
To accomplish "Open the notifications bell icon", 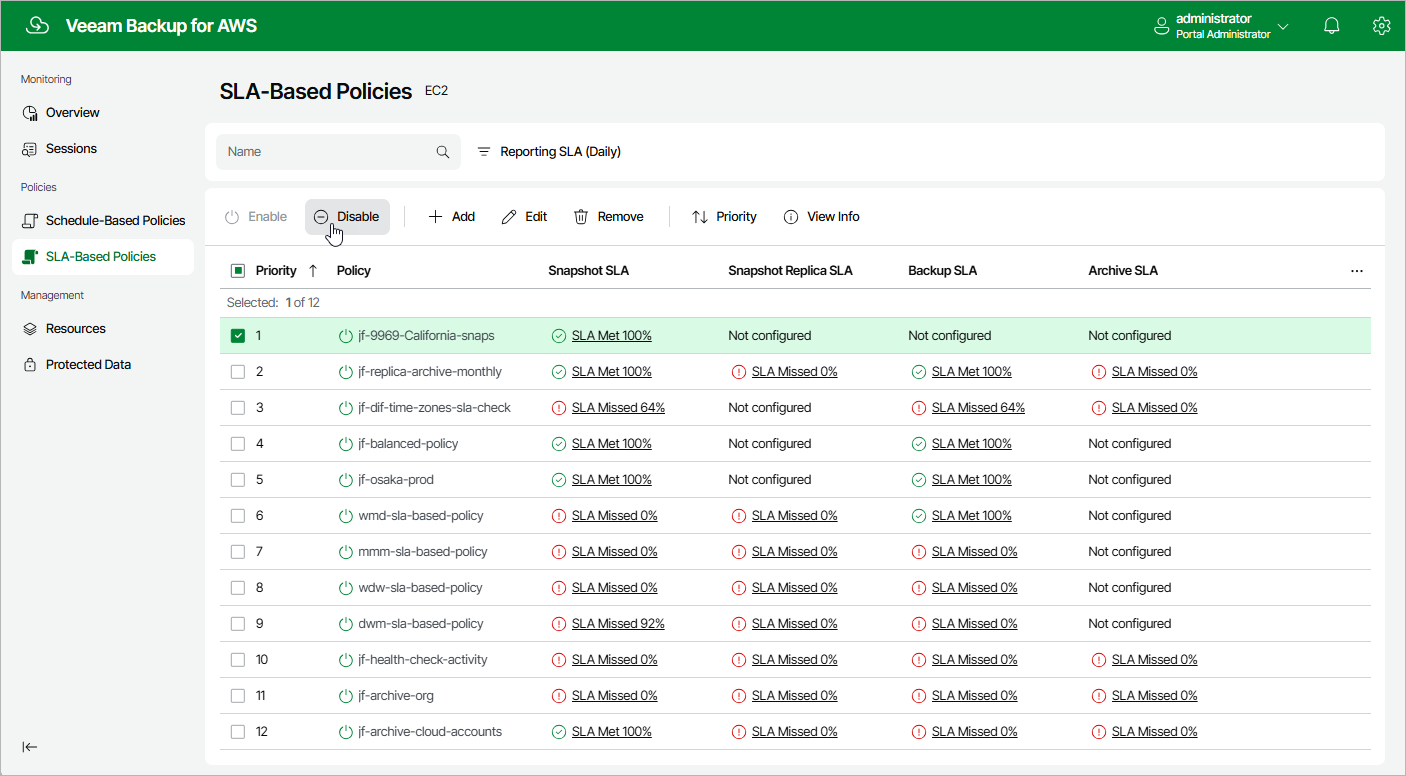I will tap(1331, 26).
